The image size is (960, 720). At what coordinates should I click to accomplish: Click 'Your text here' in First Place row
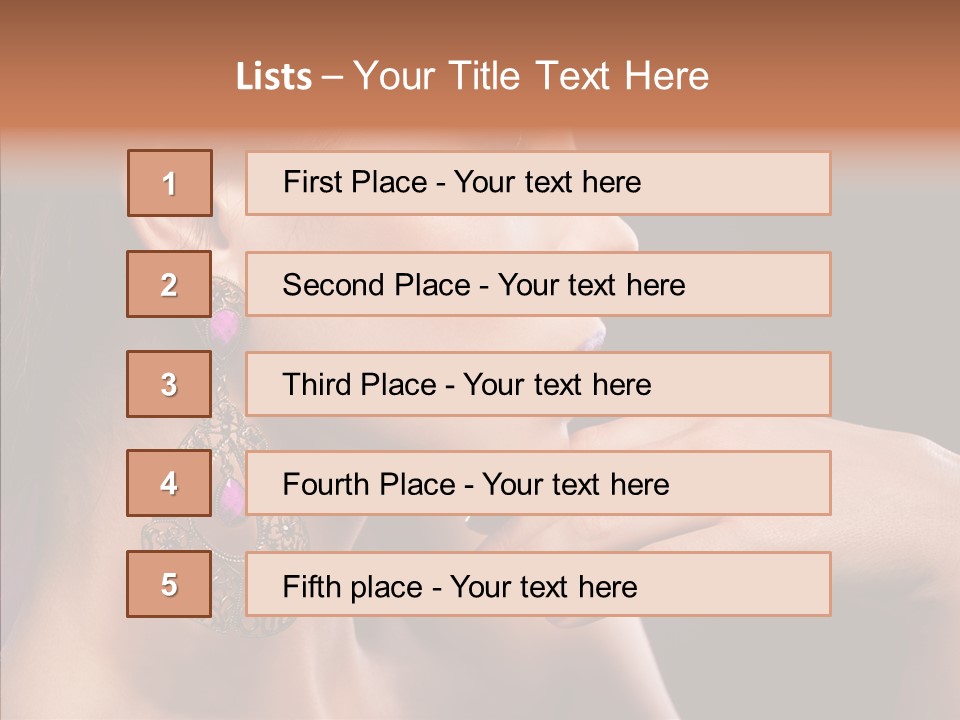(547, 182)
